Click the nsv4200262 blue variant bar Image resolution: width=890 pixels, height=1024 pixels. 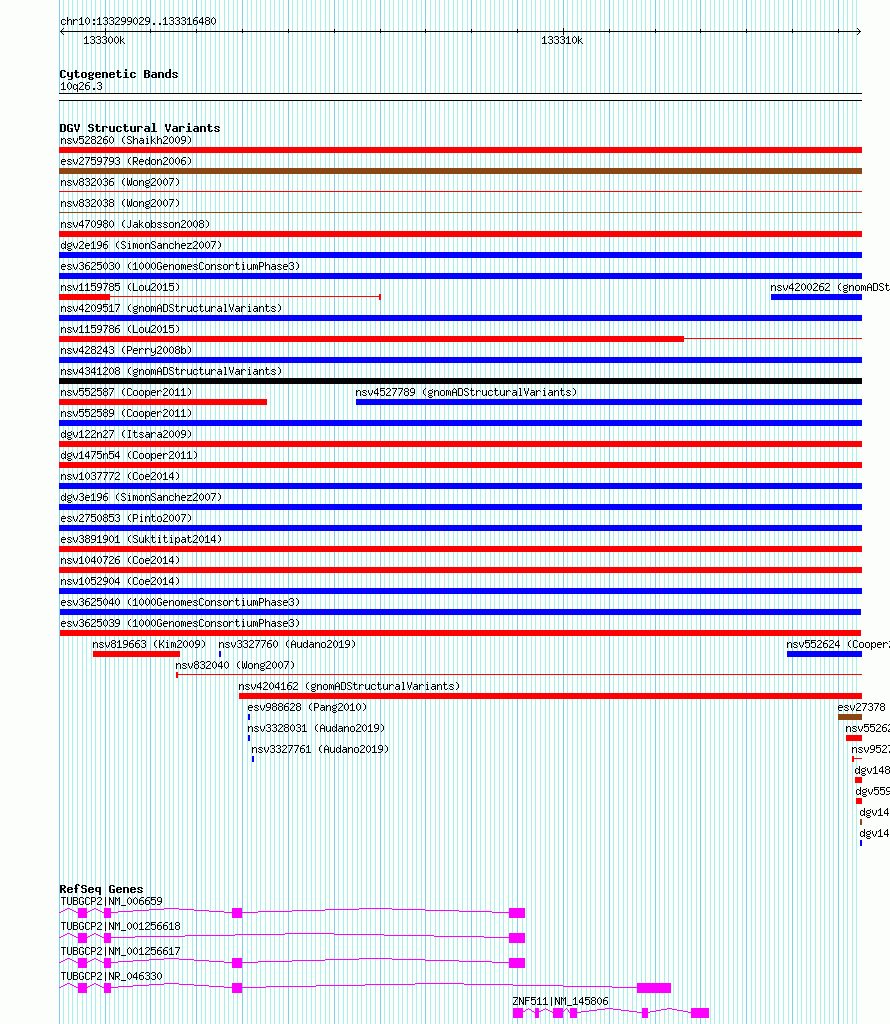[x=816, y=297]
